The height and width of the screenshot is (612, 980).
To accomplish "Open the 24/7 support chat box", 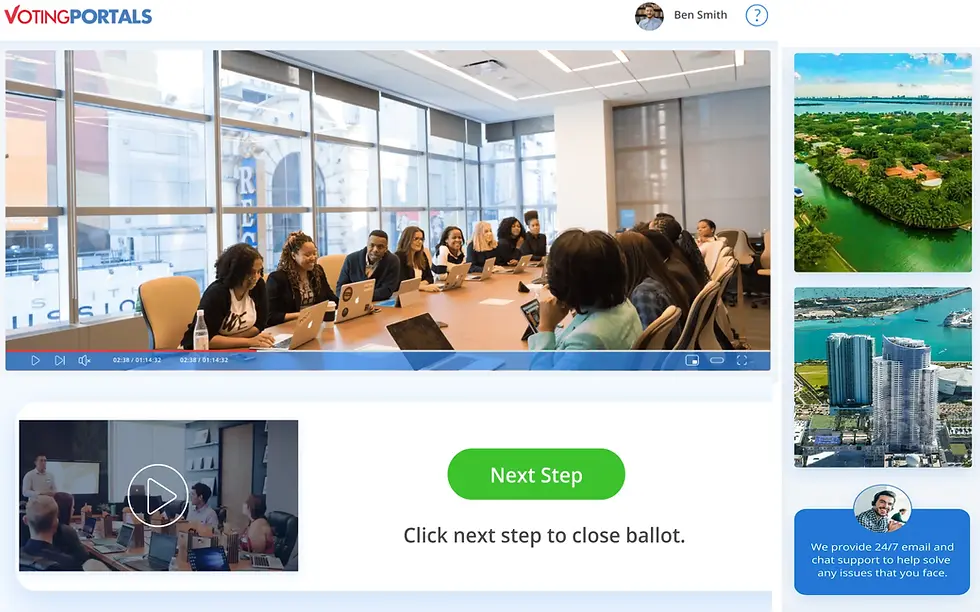I will 882,552.
